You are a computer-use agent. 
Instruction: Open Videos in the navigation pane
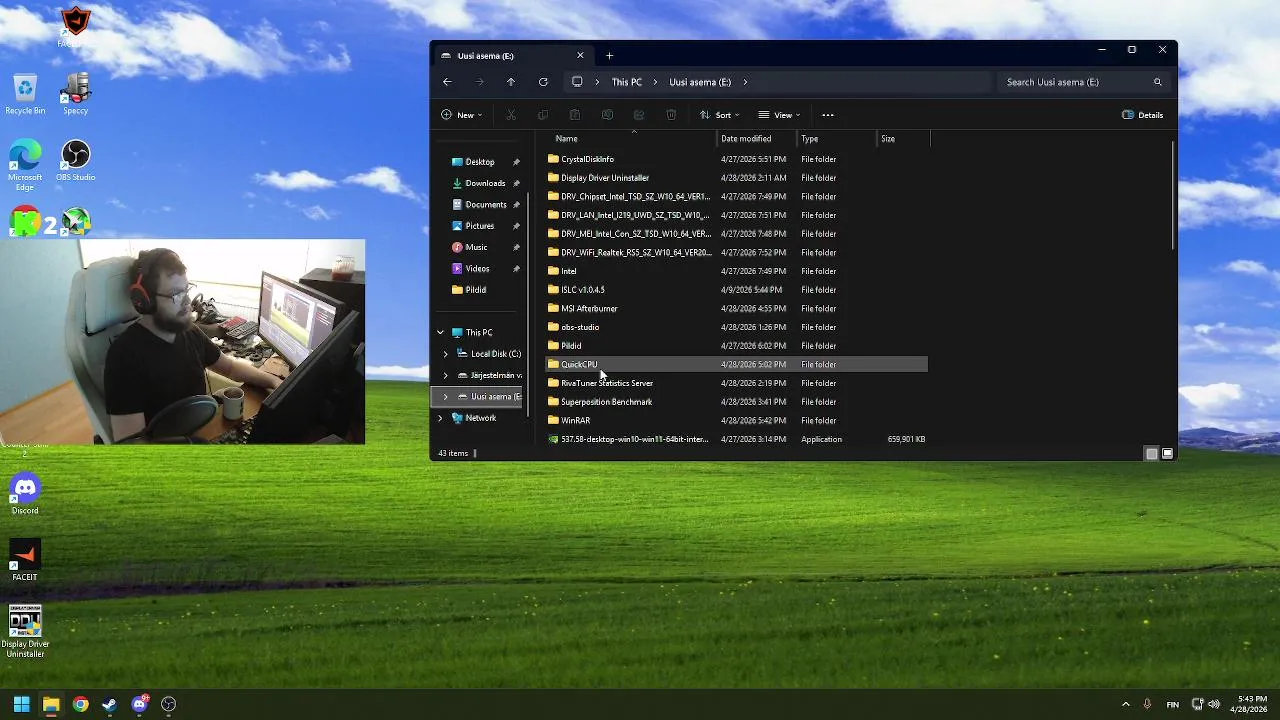click(x=477, y=269)
